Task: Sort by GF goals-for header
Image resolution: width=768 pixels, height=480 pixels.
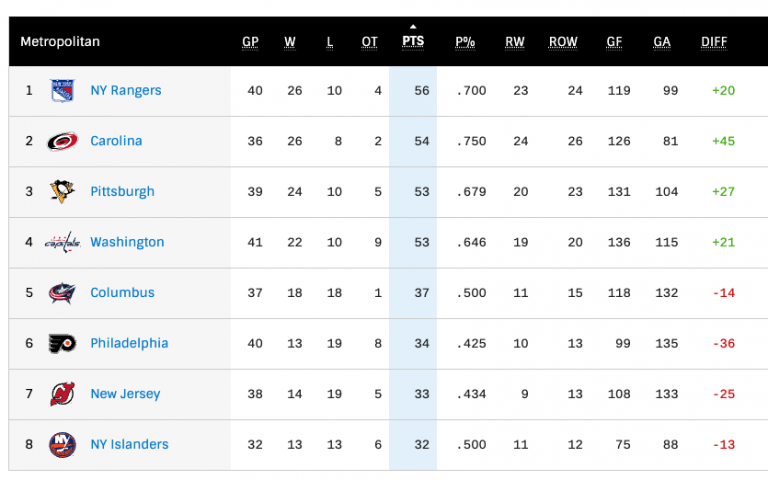Action: click(x=615, y=42)
